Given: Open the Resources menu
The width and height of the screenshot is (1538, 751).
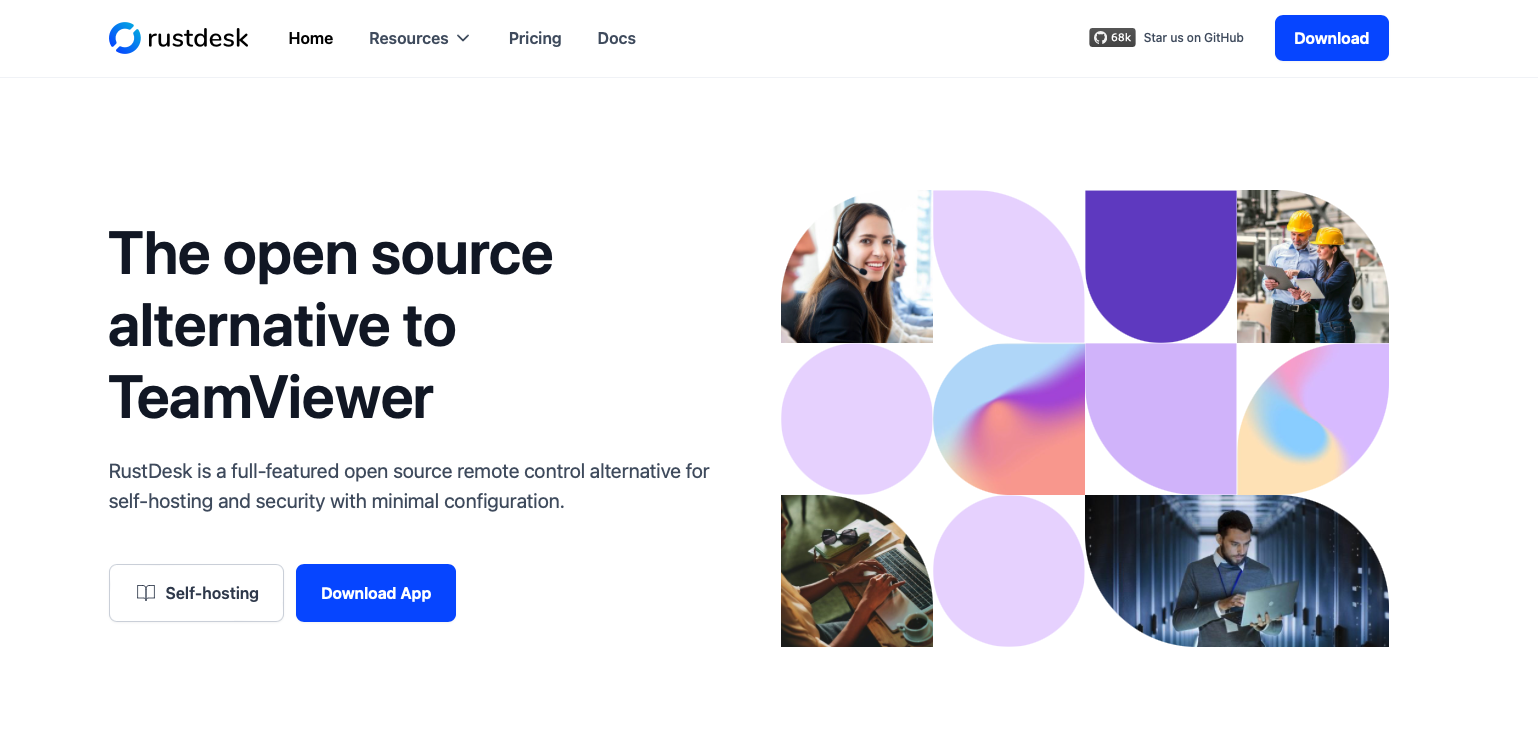Looking at the screenshot, I should pos(419,38).
